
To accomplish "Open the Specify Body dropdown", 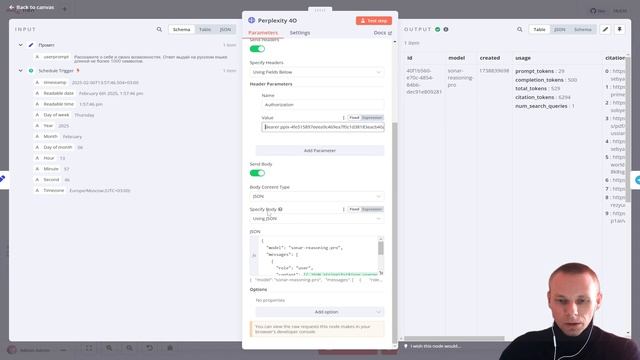I will tap(317, 219).
